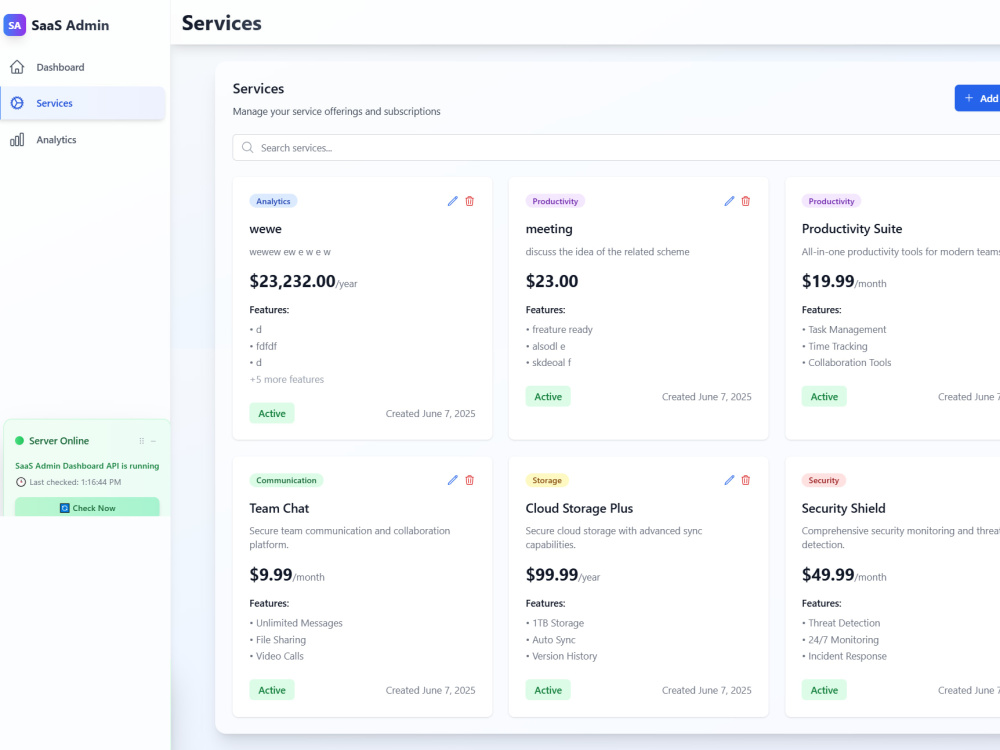
Task: Click the $99.99 price on Cloud Storage Plus
Action: point(552,575)
